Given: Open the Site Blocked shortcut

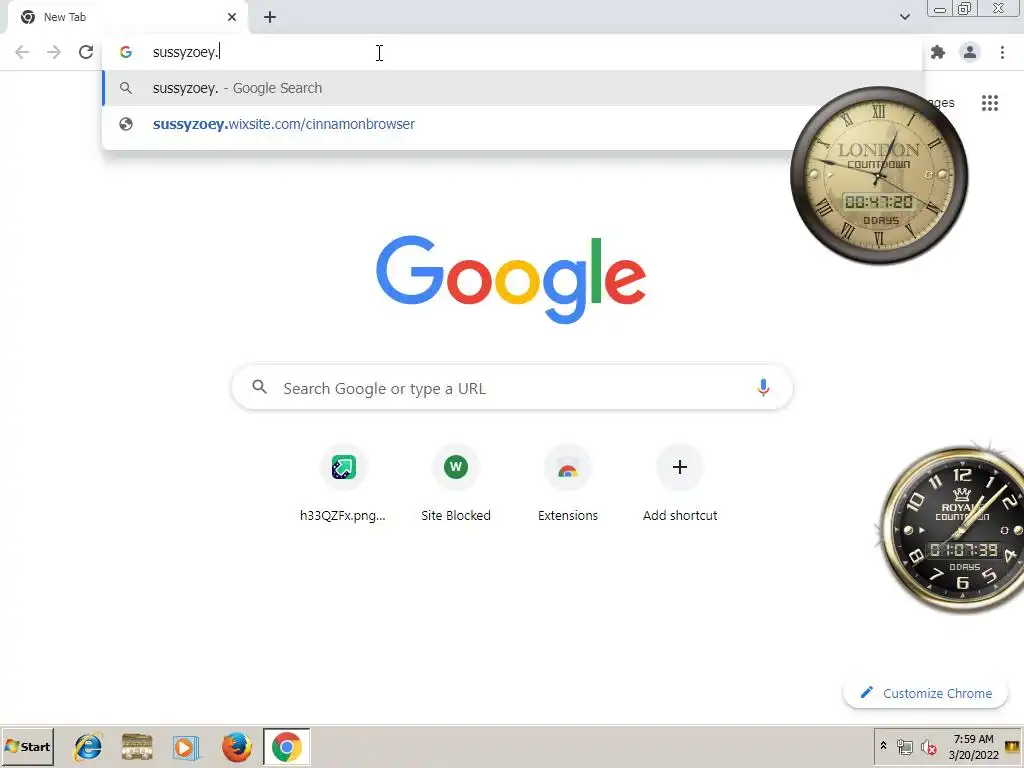Looking at the screenshot, I should [x=455, y=483].
